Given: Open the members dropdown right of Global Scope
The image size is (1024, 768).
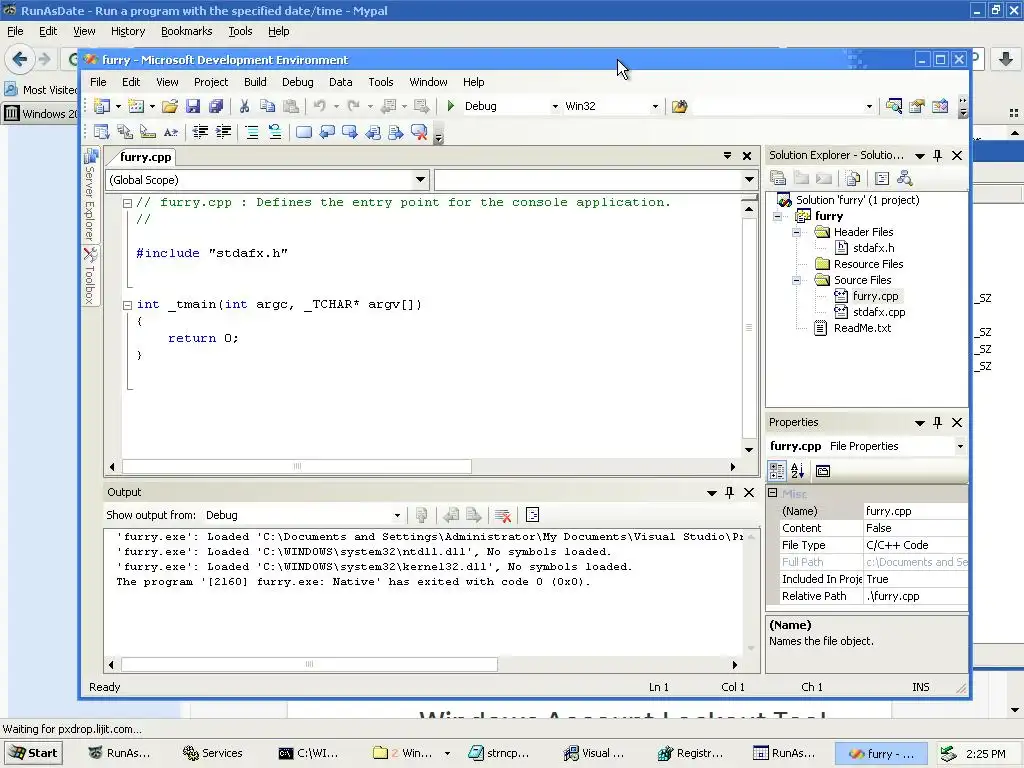Looking at the screenshot, I should [749, 180].
